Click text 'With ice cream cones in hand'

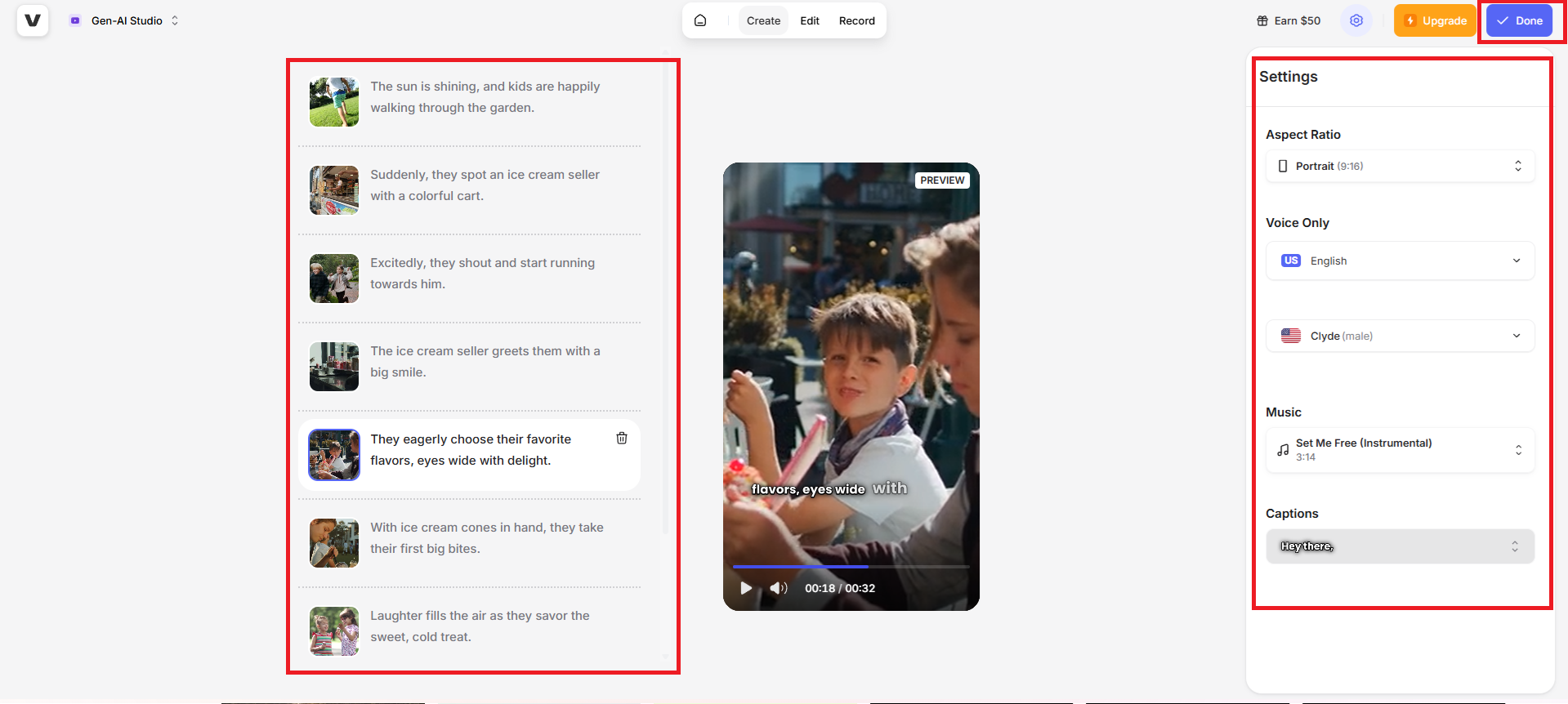coord(457,528)
